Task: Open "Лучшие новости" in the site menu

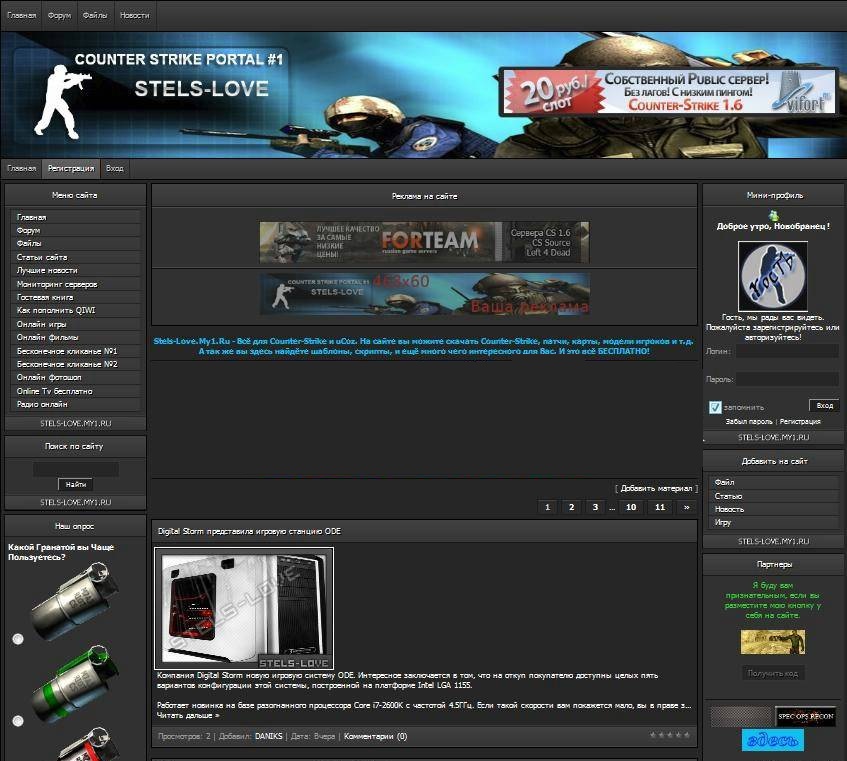Action: point(76,270)
